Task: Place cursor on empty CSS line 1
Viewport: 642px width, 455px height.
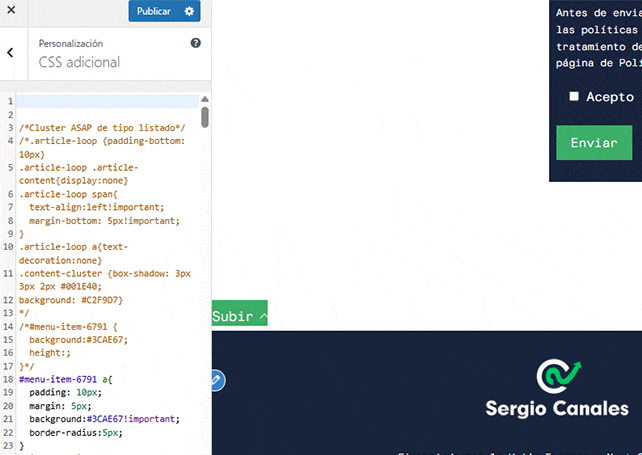Action: point(108,102)
